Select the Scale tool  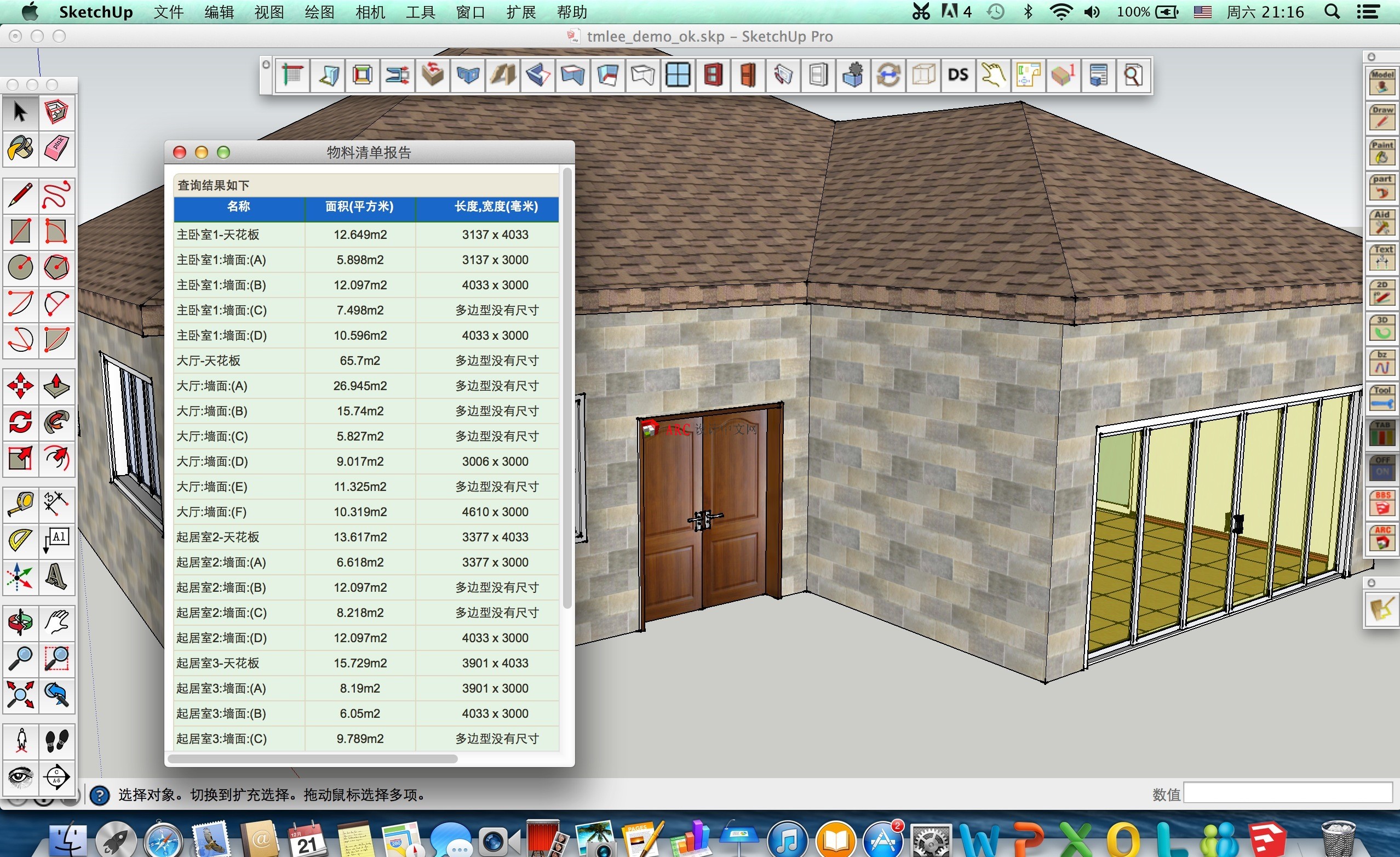(20, 458)
